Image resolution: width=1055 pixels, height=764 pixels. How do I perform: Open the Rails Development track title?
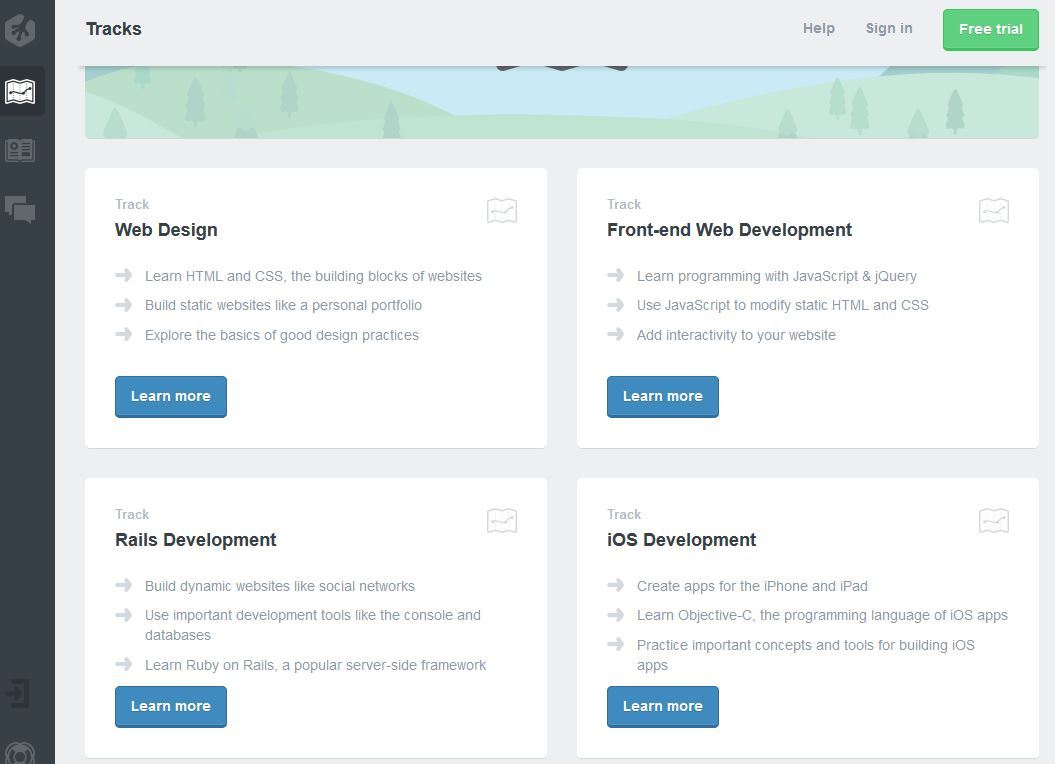(x=196, y=540)
